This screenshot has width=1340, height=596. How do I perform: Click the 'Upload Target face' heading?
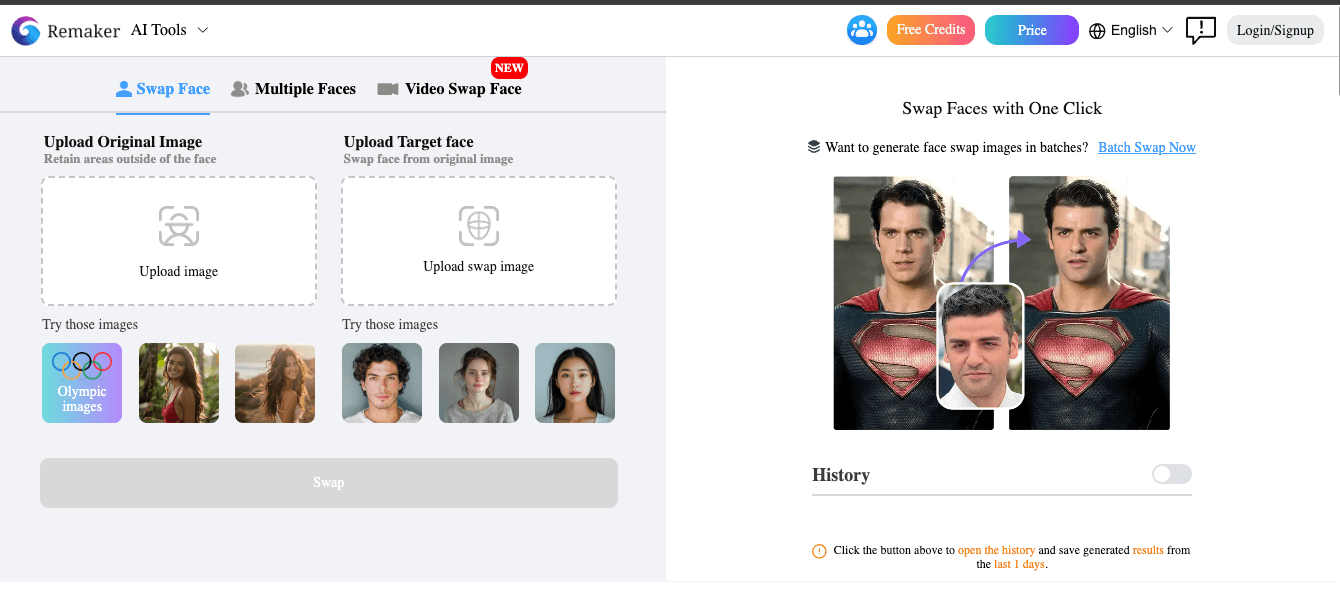click(409, 142)
